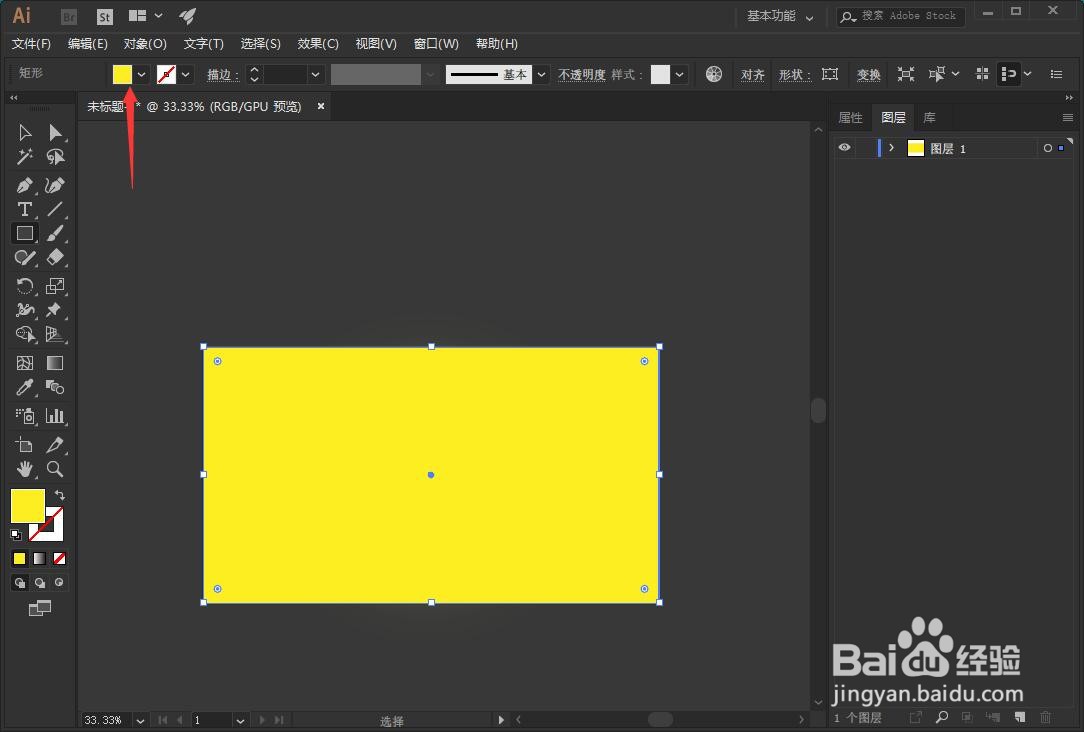1084x732 pixels.
Task: Set the fill to none in toolbox
Action: [59, 559]
